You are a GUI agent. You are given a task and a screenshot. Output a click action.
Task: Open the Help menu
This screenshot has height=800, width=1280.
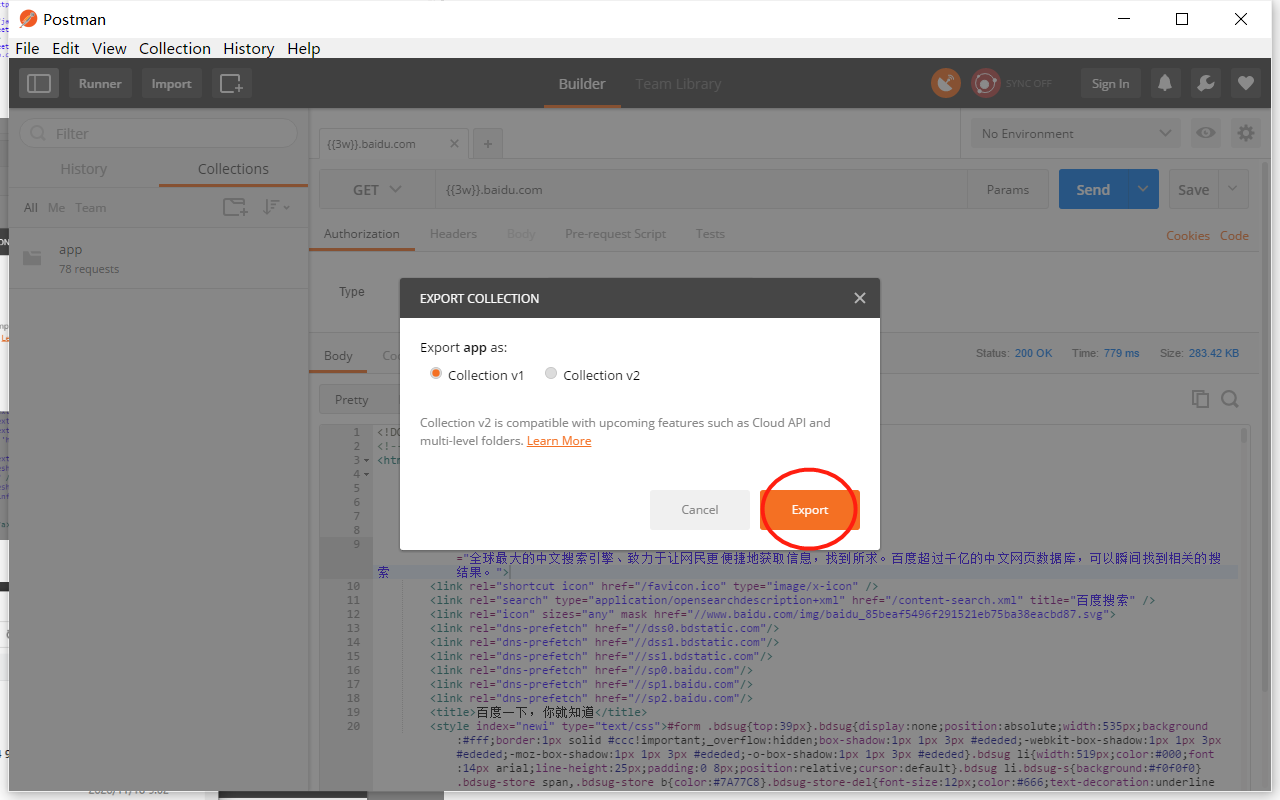(x=304, y=48)
